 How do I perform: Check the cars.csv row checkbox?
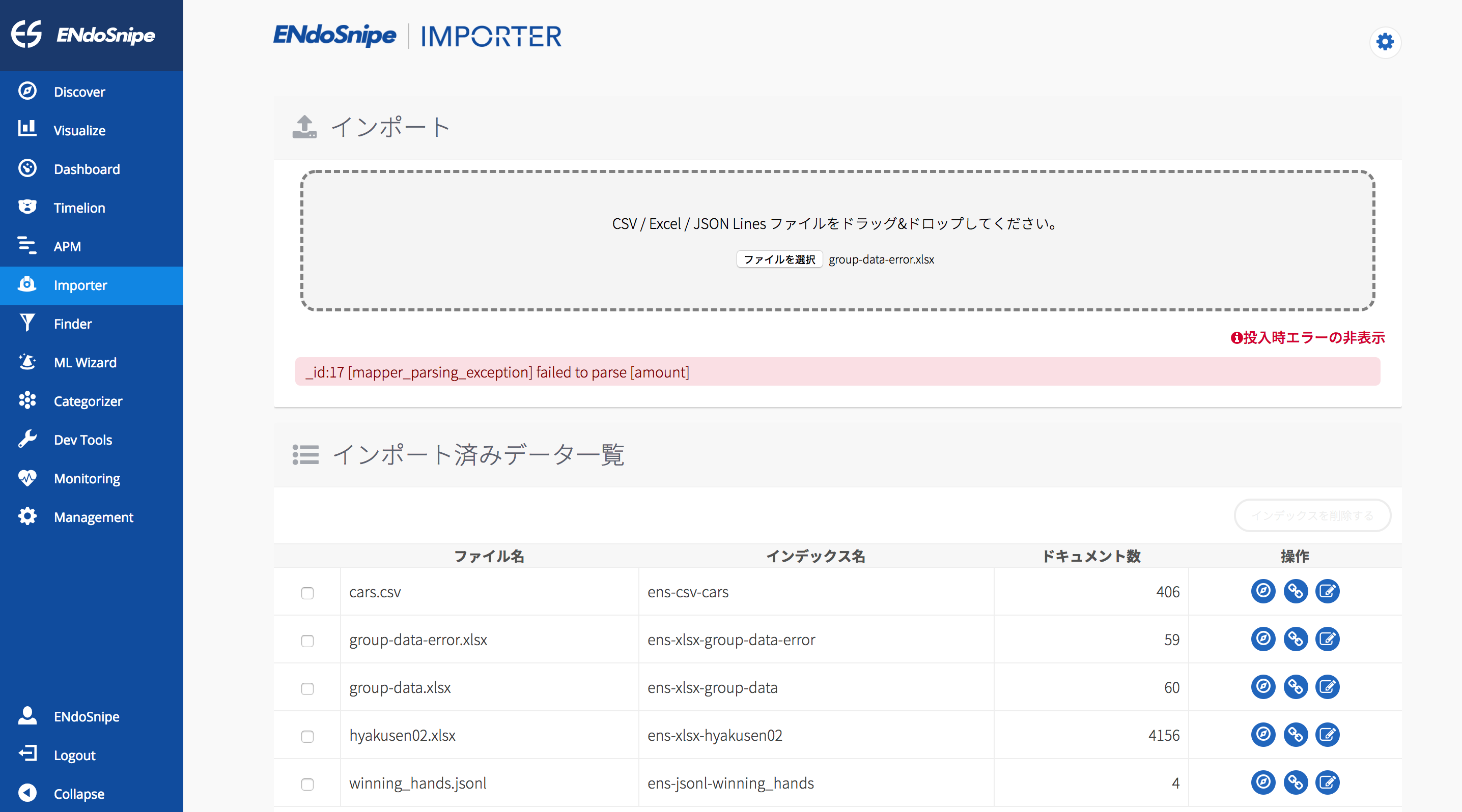point(307,593)
